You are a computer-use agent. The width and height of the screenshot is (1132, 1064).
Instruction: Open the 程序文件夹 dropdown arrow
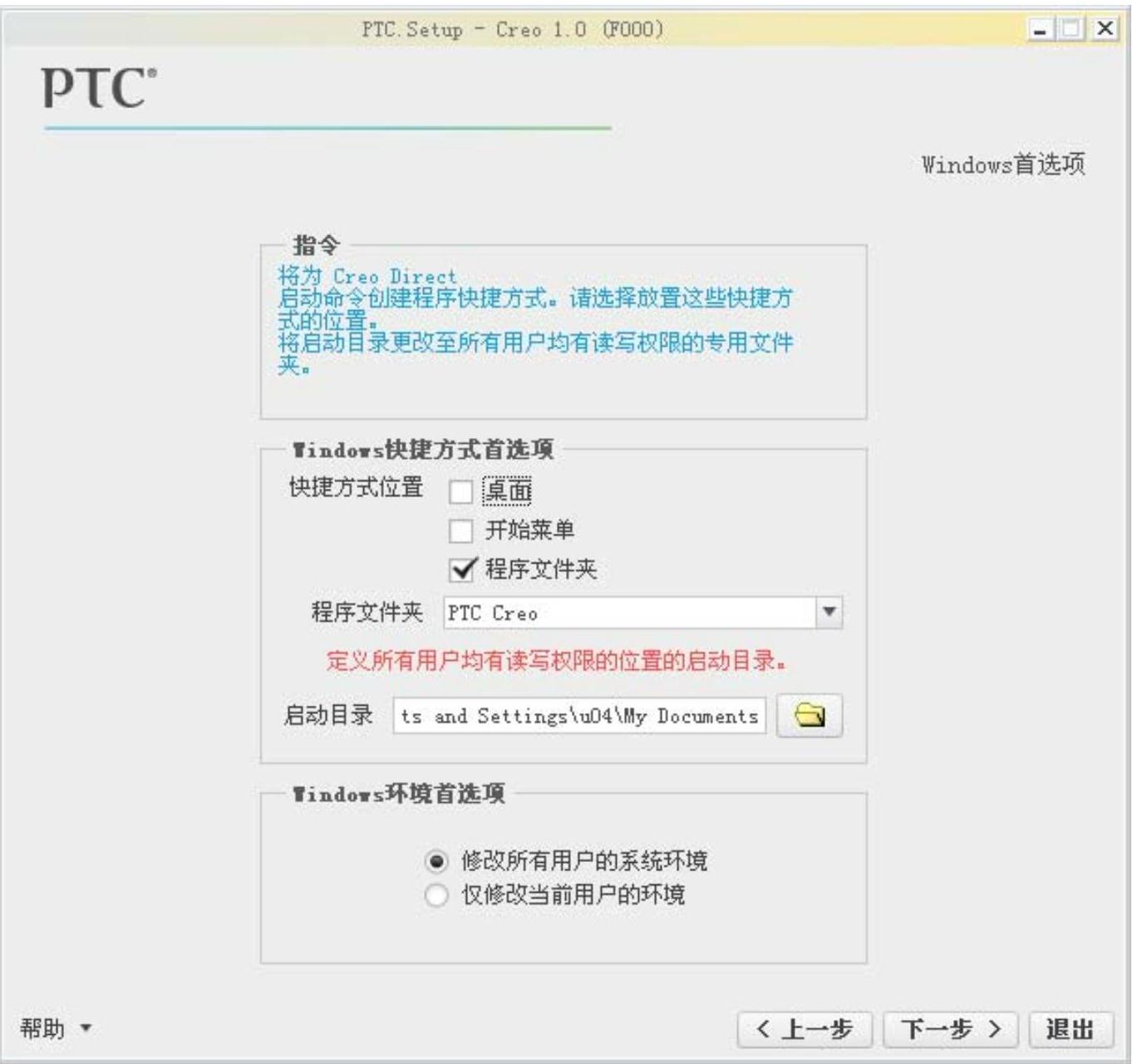pyautogui.click(x=829, y=613)
